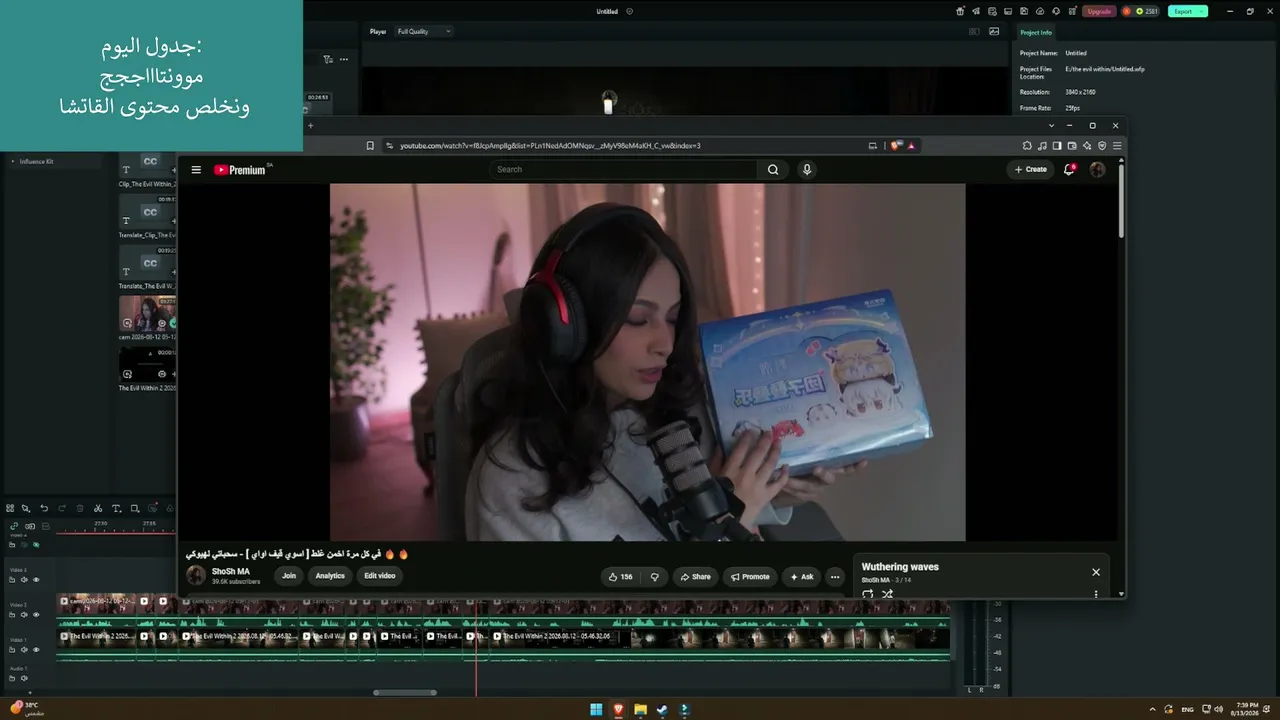Click the Edit video button

380,576
